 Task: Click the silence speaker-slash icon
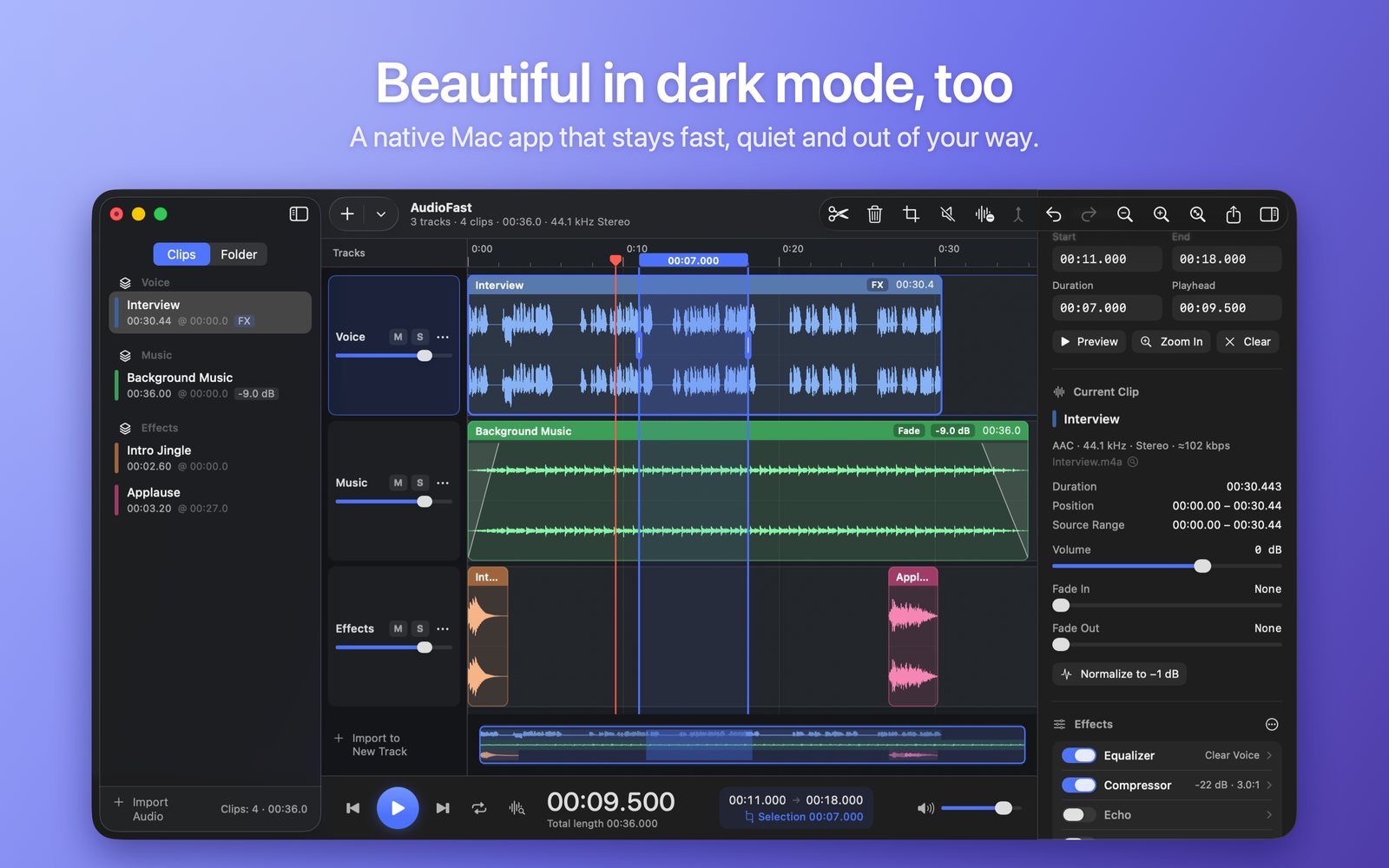[x=947, y=214]
